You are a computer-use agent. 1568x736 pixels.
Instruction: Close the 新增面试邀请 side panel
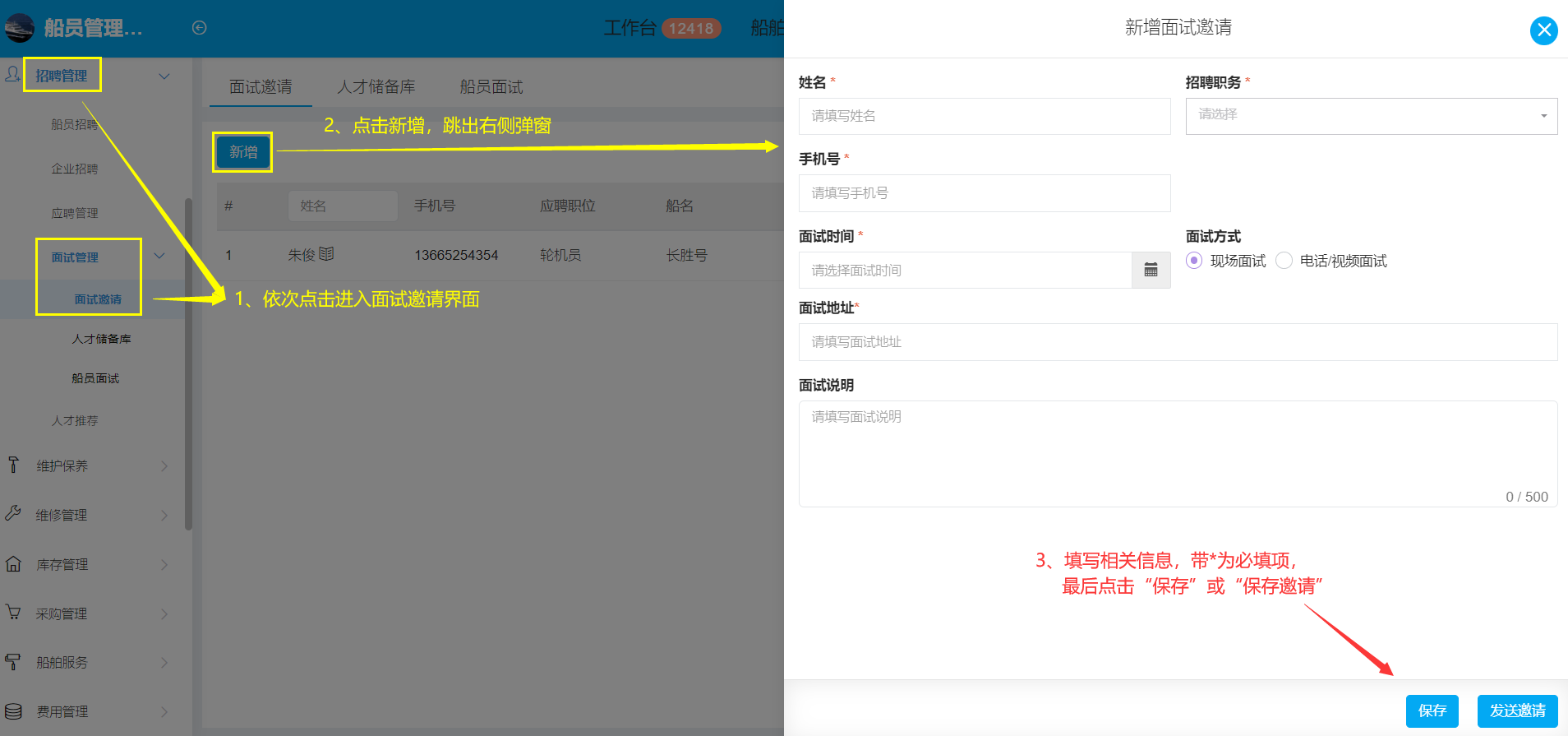[1543, 30]
